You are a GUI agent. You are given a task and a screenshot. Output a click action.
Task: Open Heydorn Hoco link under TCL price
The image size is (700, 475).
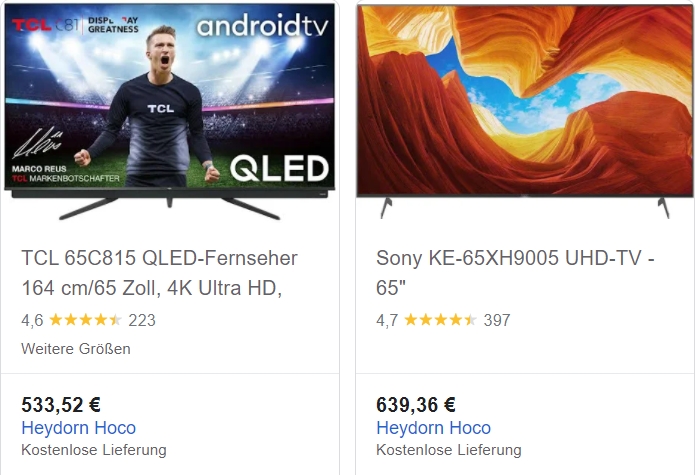point(79,428)
